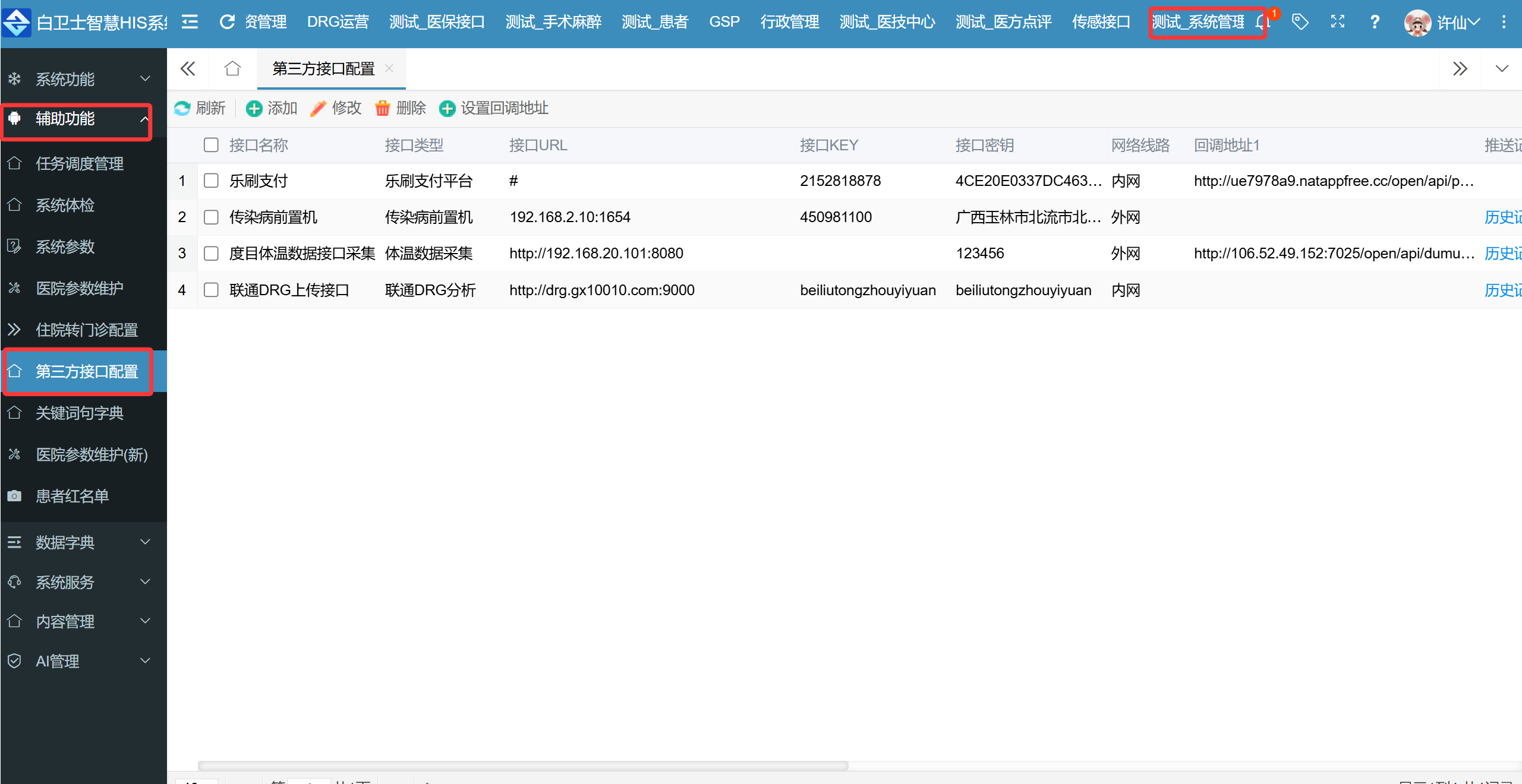This screenshot has height=784, width=1522.
Task: Close the 第三方接口配置 tab
Action: pyautogui.click(x=389, y=68)
